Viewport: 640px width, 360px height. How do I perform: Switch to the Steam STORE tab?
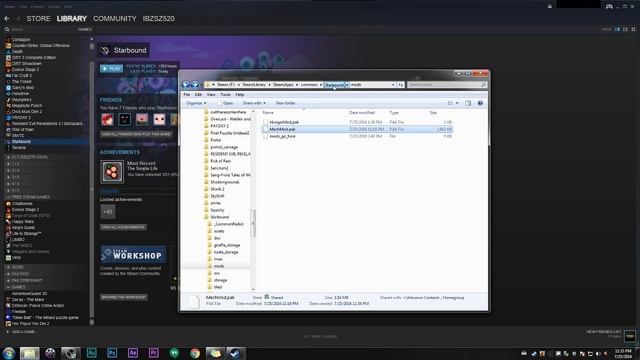tap(38, 19)
